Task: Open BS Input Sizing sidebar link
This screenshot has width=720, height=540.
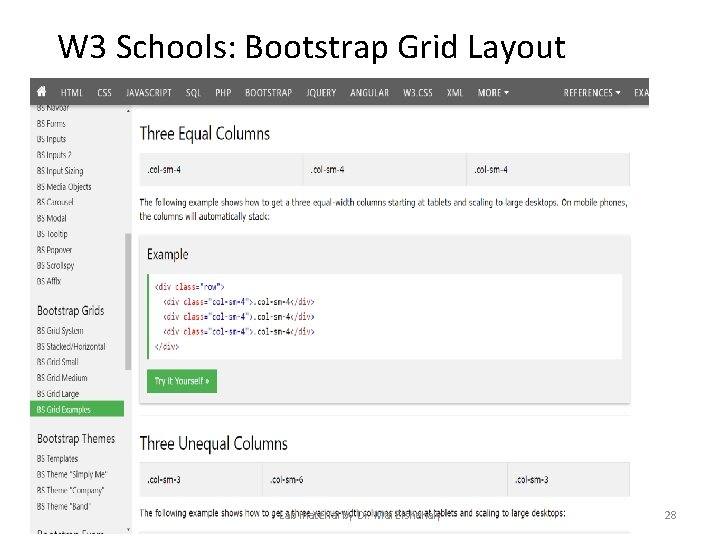Action: pos(60,171)
